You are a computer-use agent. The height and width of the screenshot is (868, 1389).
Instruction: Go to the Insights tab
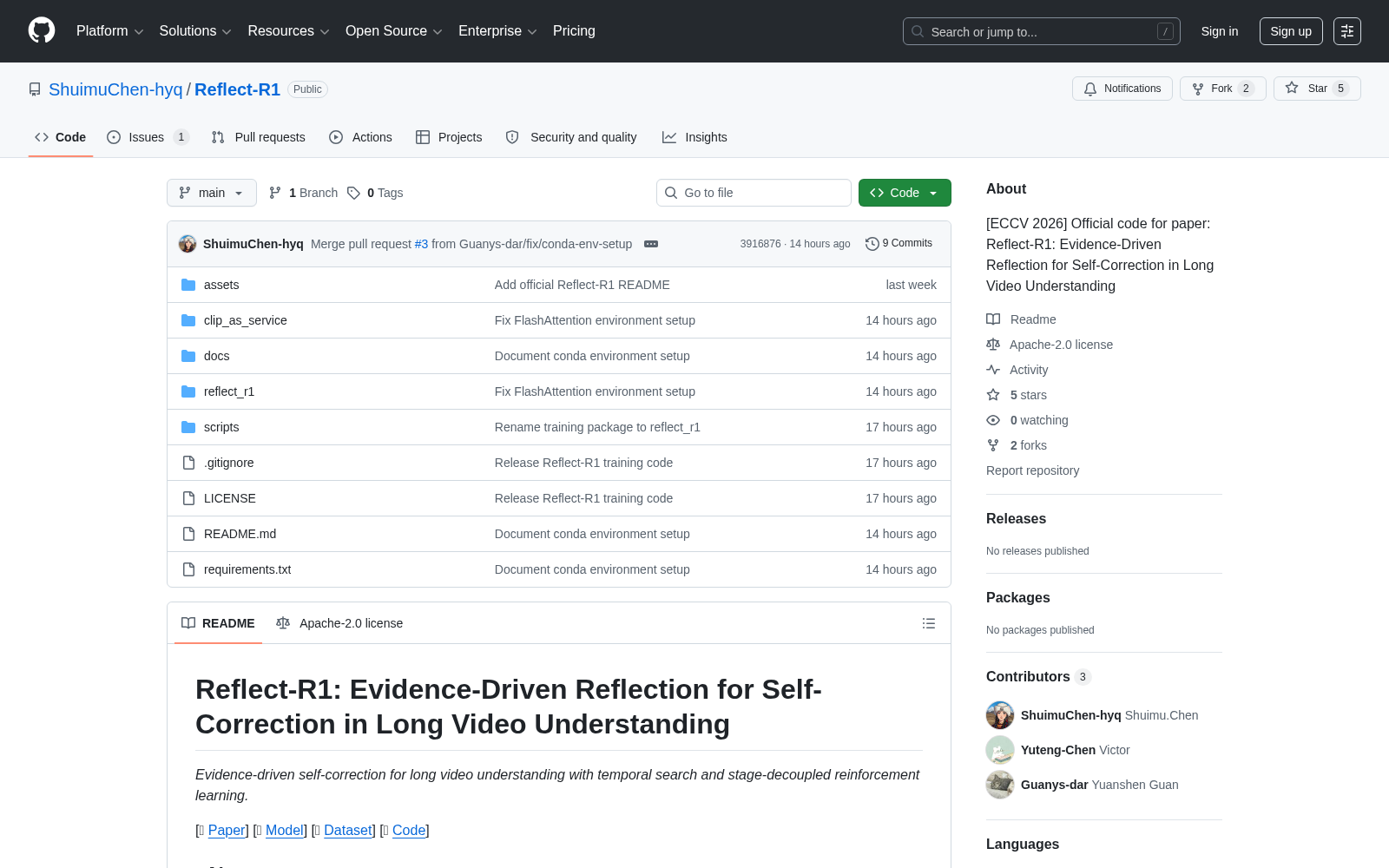point(694,137)
